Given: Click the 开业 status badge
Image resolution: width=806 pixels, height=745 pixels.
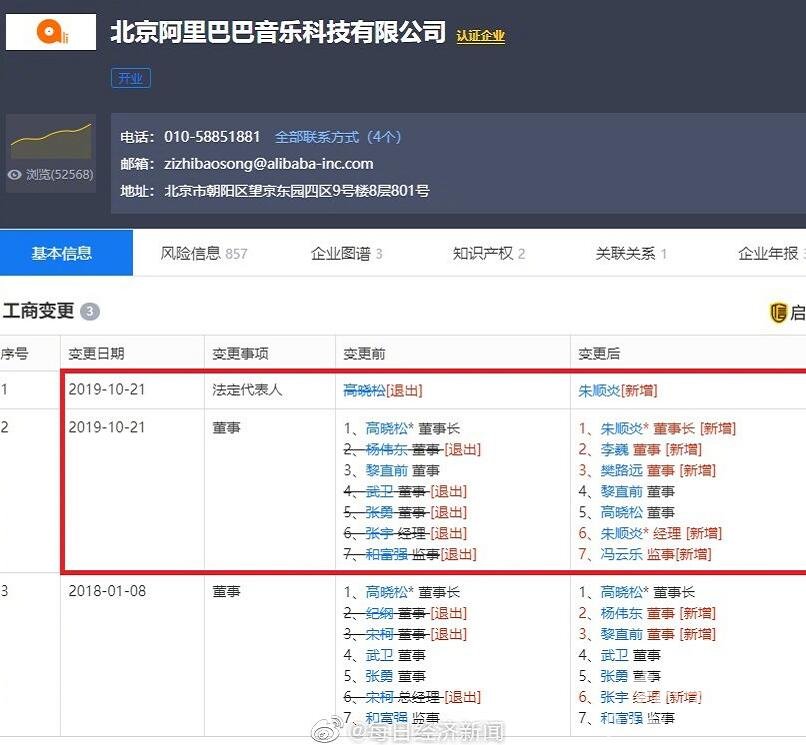Looking at the screenshot, I should pos(131,78).
